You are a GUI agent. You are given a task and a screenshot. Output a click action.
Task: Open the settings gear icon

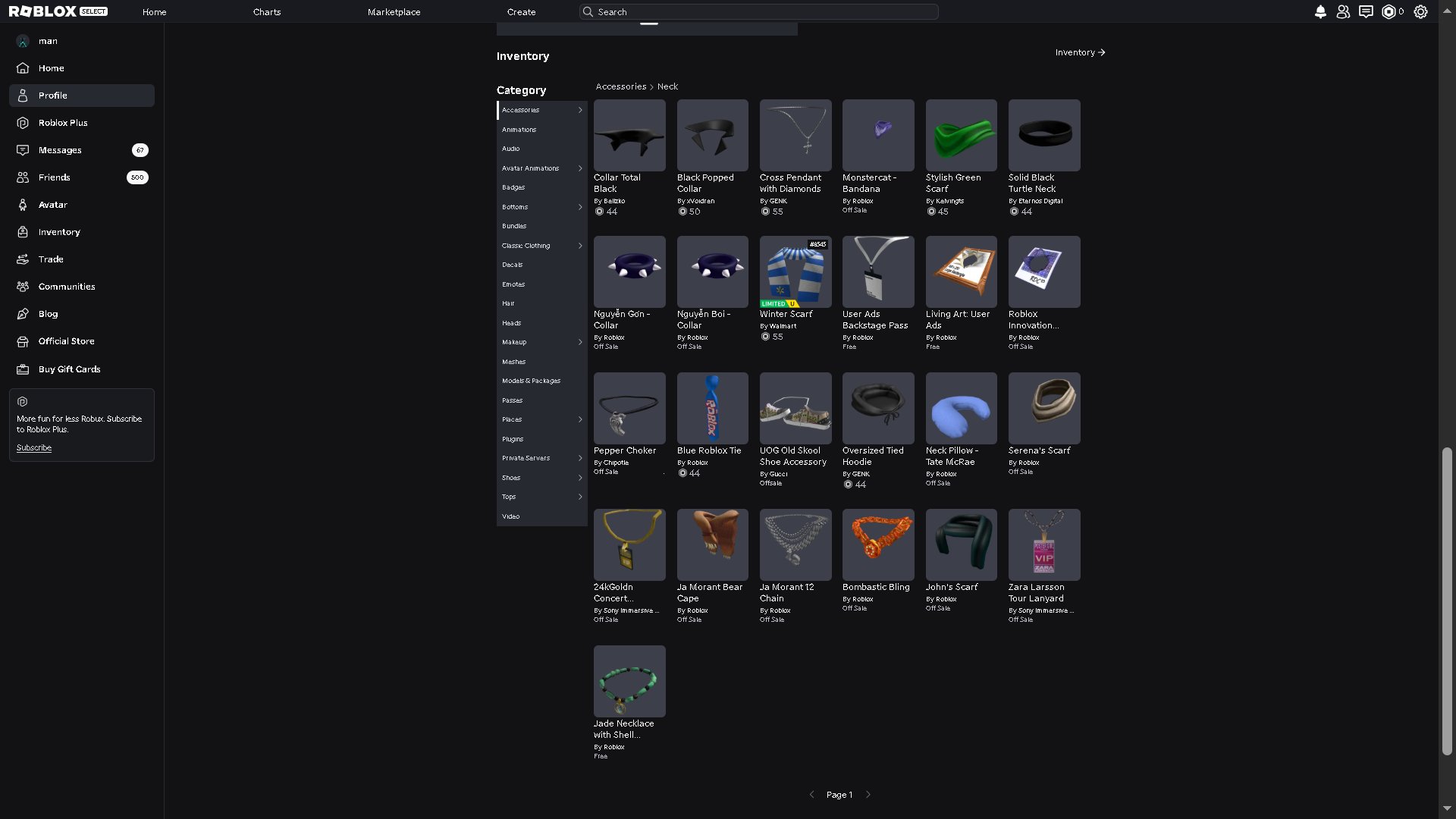click(x=1421, y=12)
